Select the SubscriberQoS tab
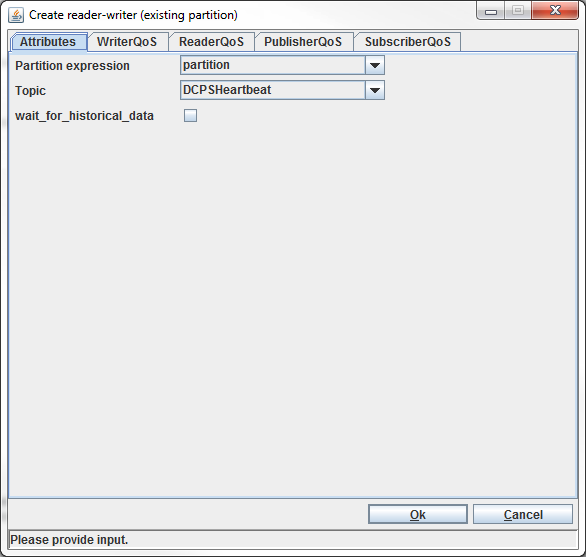Viewport: 586px width, 557px height. (408, 42)
